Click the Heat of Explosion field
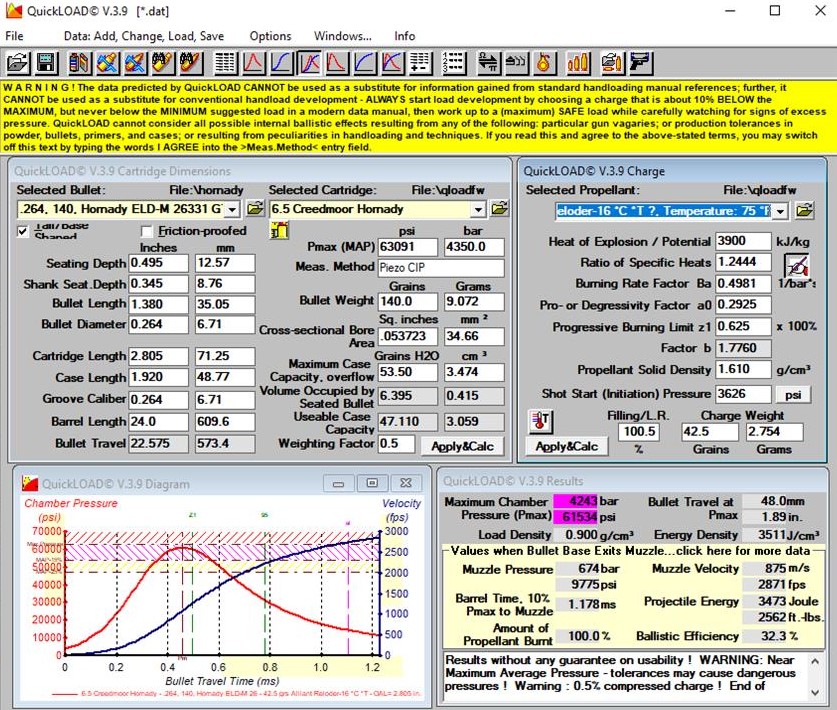 (x=743, y=241)
